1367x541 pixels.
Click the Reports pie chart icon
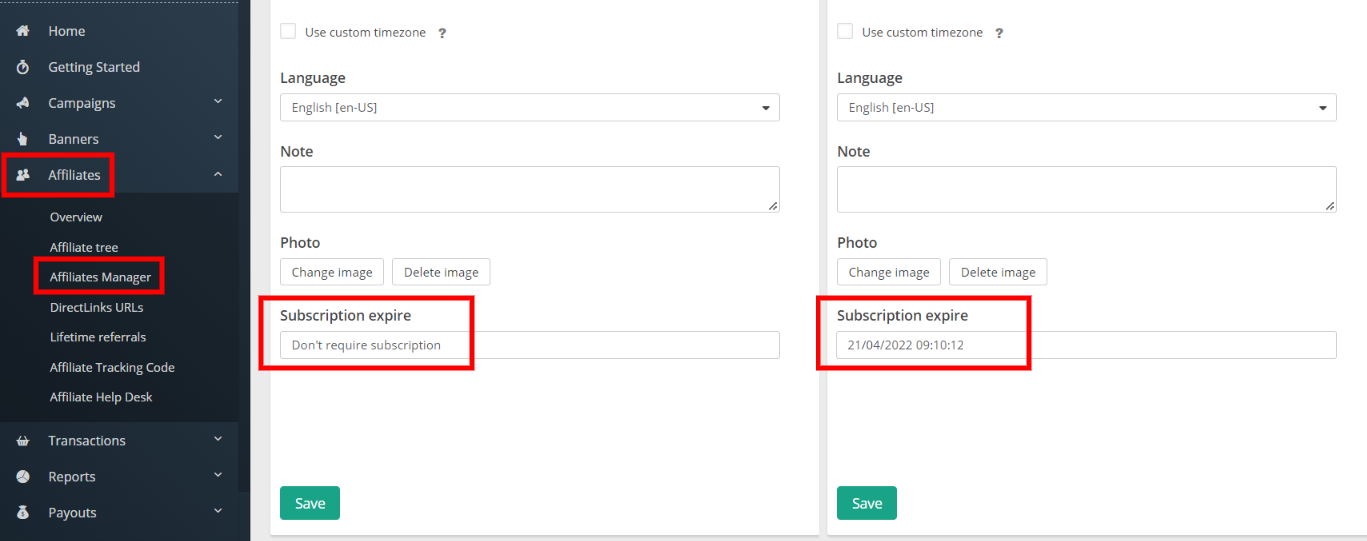[23, 477]
